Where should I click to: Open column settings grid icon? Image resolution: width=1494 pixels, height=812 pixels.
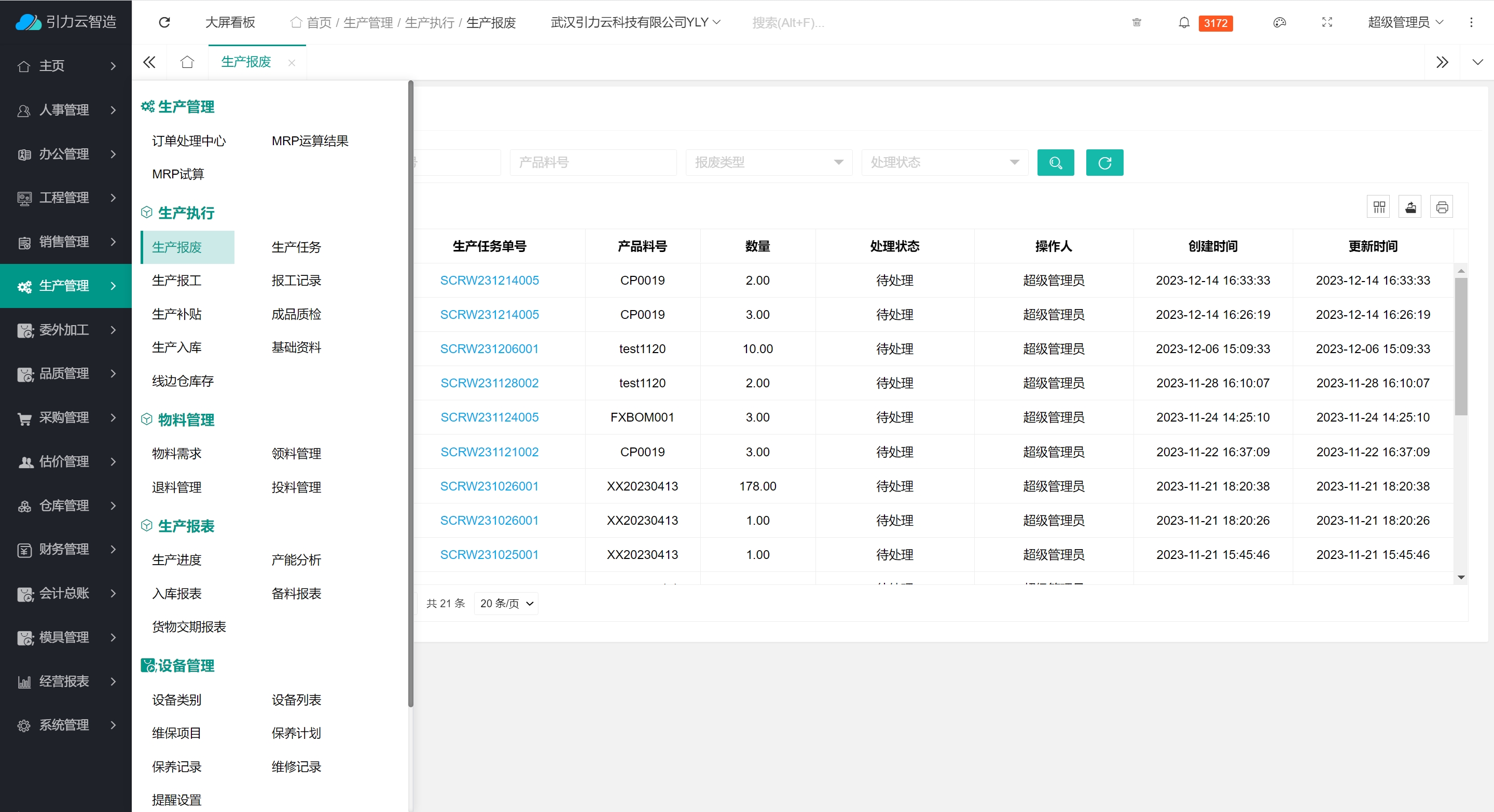[x=1379, y=207]
